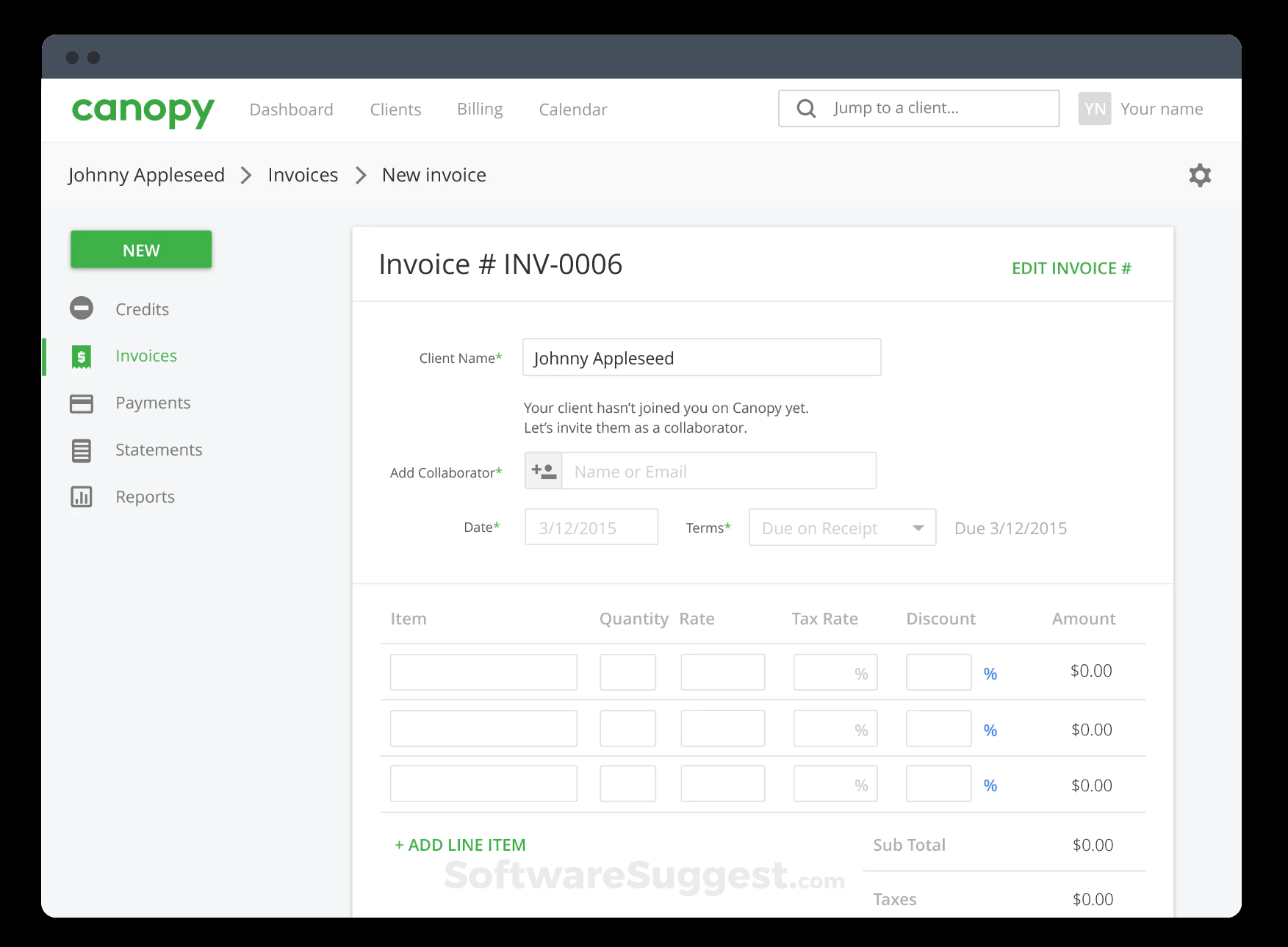Click the green Invoices receipt icon
1288x947 pixels.
tap(81, 356)
